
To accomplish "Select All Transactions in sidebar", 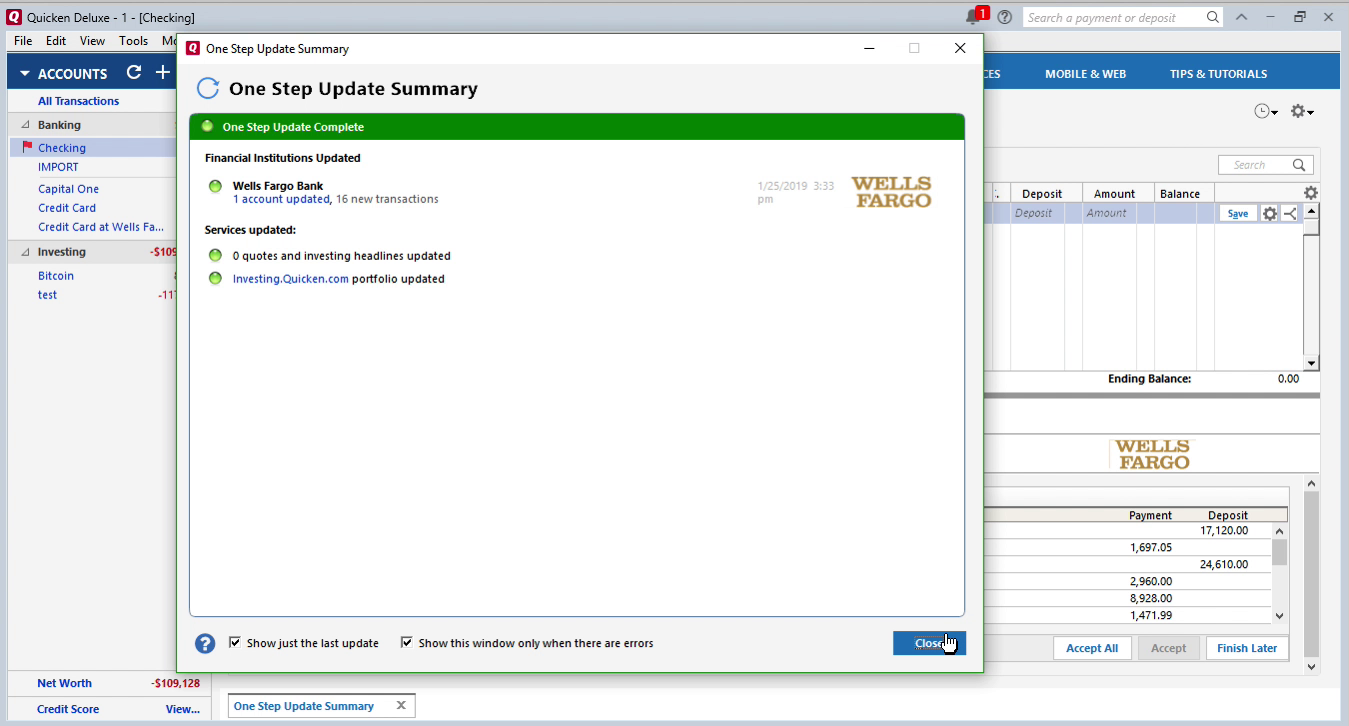I will point(78,101).
